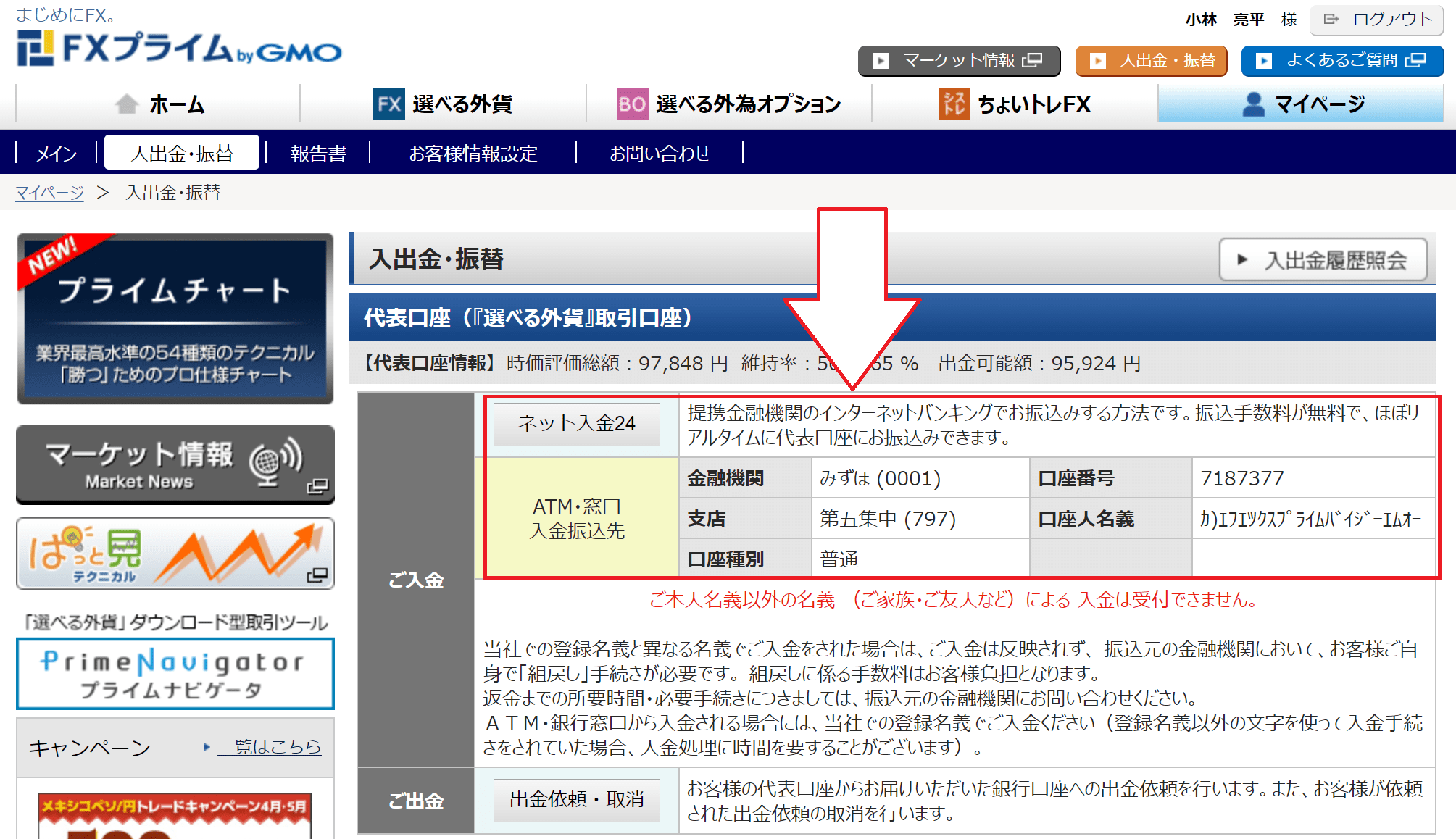The width and height of the screenshot is (1456, 839).
Task: Click 出金可能額:95,924 円 text
Action: click(x=1039, y=363)
